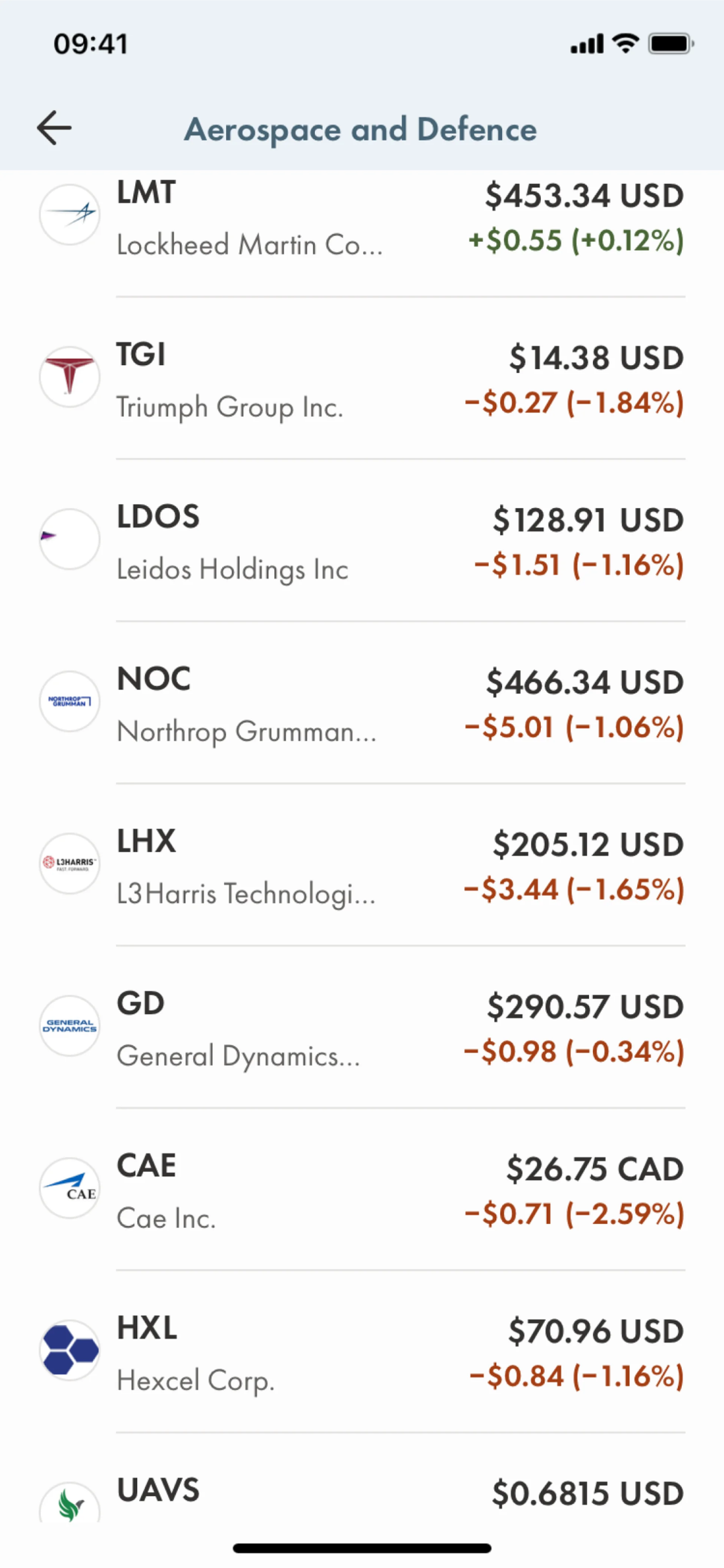Tap the Aerospace and Defence title
The width and height of the screenshot is (724, 1568).
point(361,130)
